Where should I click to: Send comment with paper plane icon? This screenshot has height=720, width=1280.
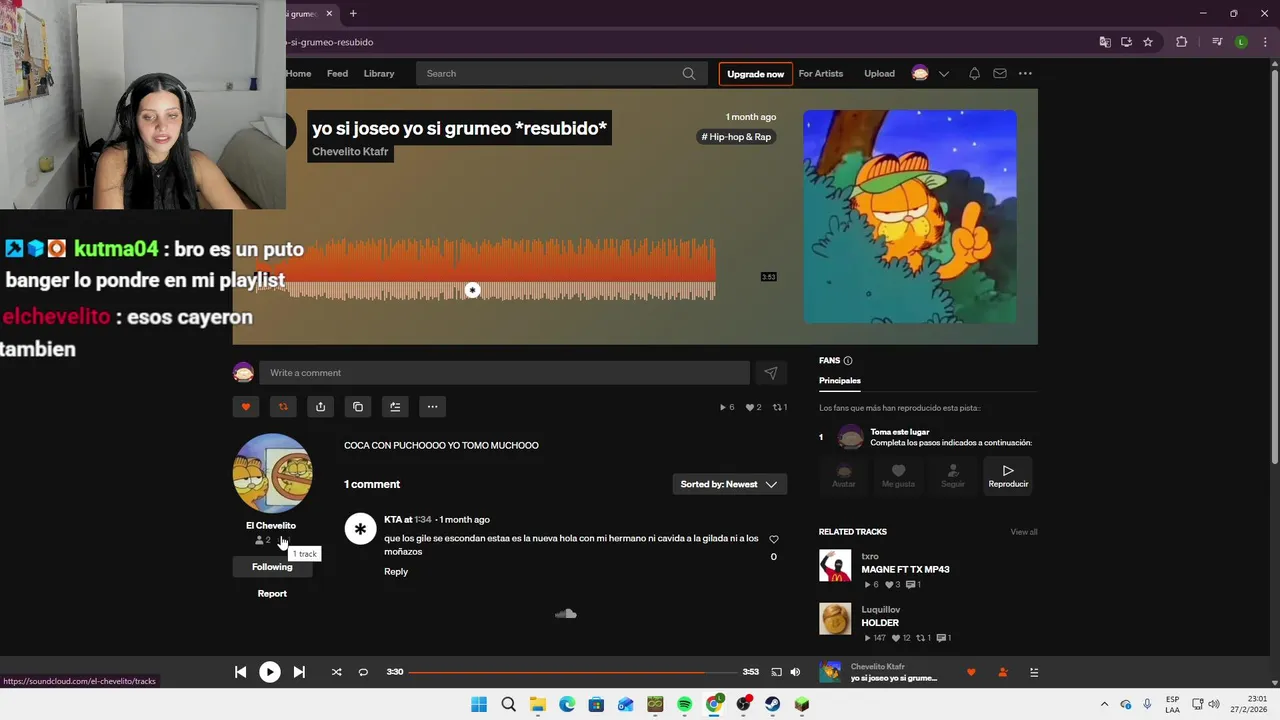(x=771, y=373)
